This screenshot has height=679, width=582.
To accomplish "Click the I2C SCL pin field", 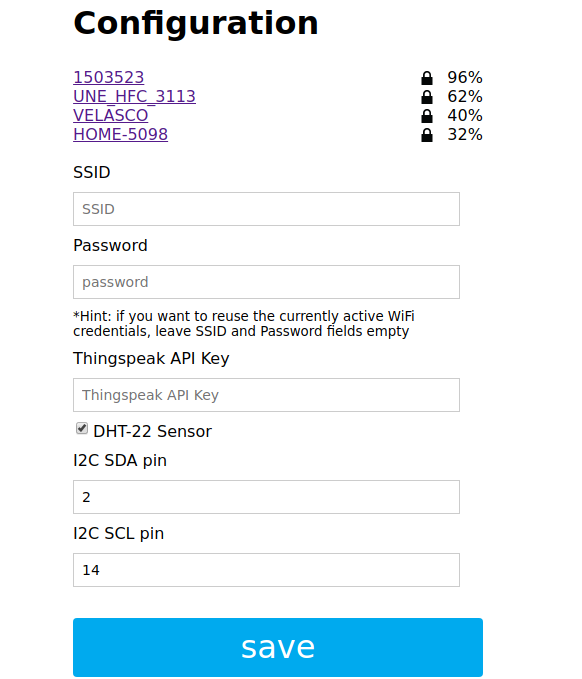I will click(266, 570).
